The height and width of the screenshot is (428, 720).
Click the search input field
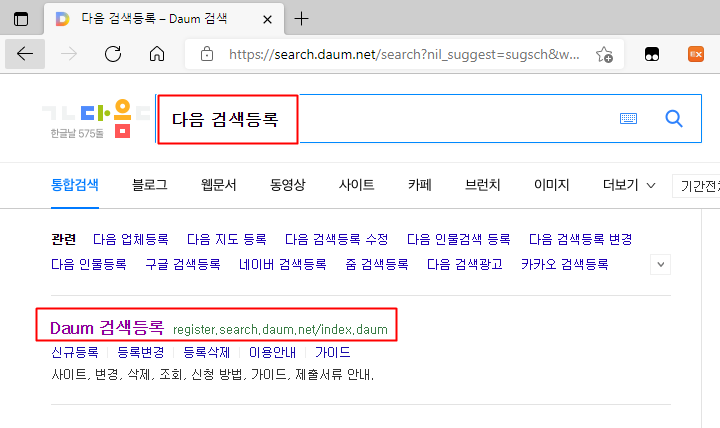coord(428,118)
